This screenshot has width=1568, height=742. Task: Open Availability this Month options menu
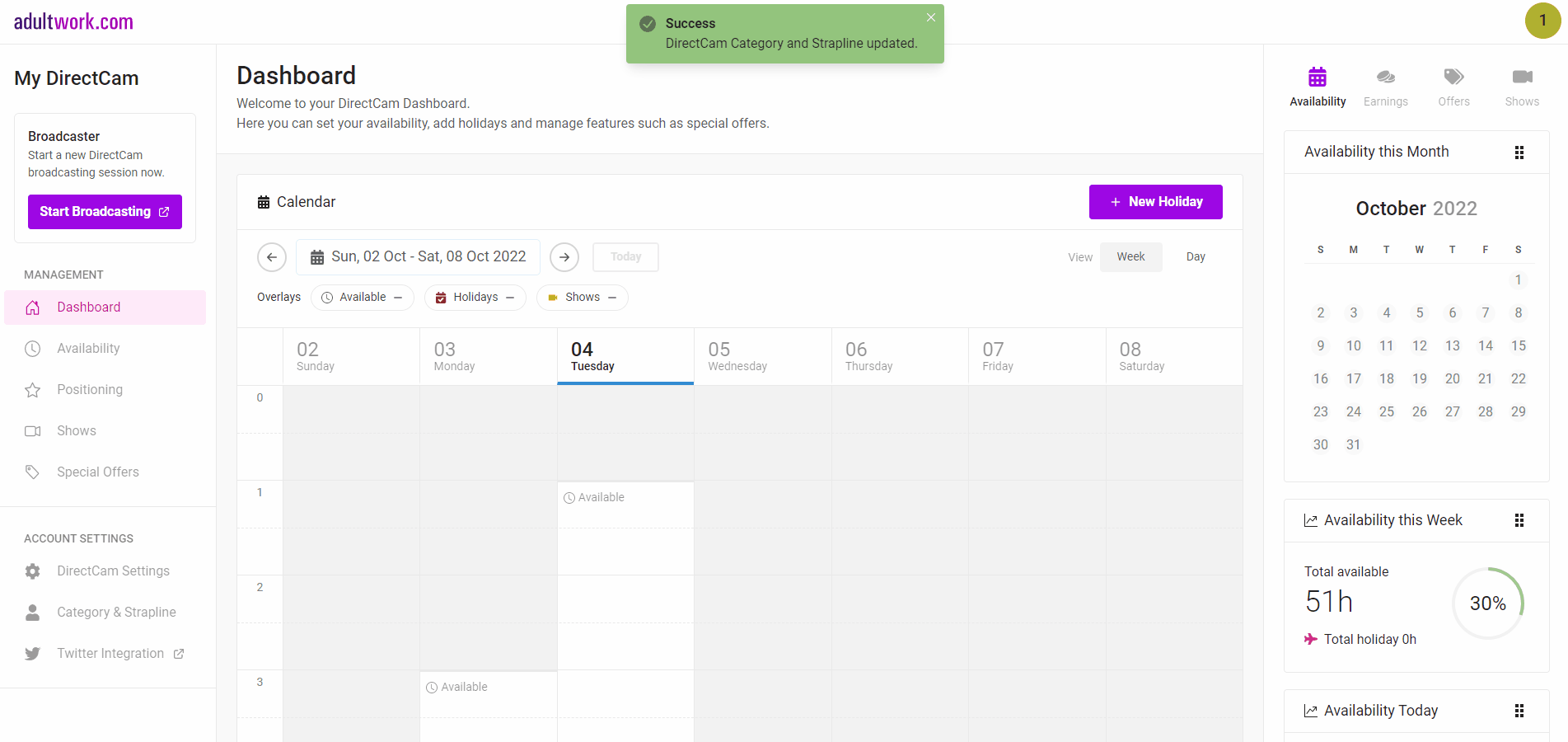1519,153
